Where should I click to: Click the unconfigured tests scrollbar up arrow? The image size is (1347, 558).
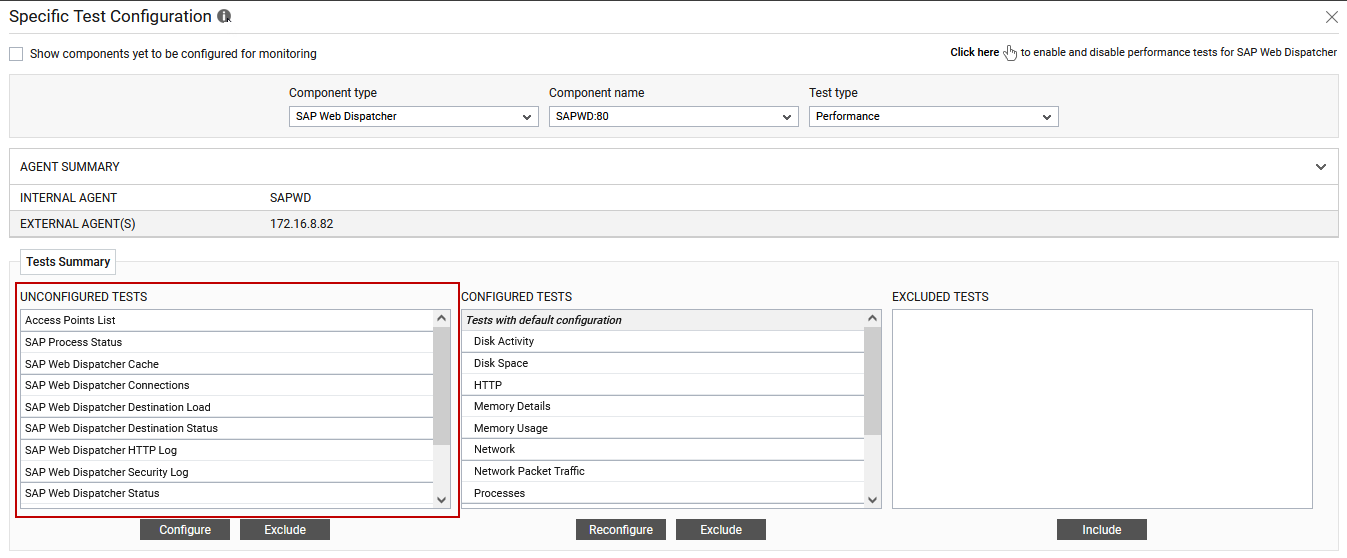pos(442,318)
